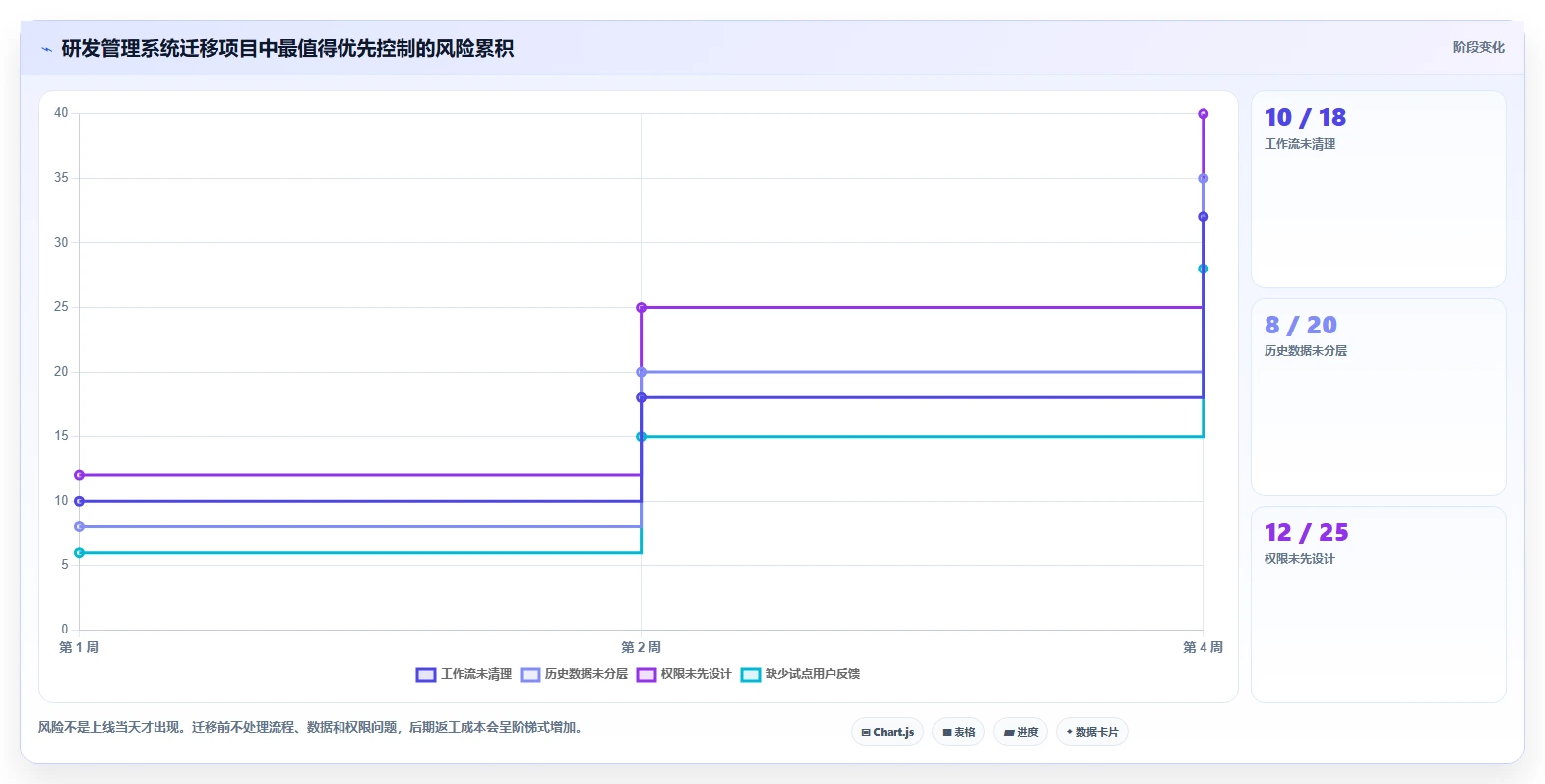This screenshot has width=1545, height=784.
Task: Open the 10 / 18 工作流未清理 card
Action: pyautogui.click(x=1379, y=190)
